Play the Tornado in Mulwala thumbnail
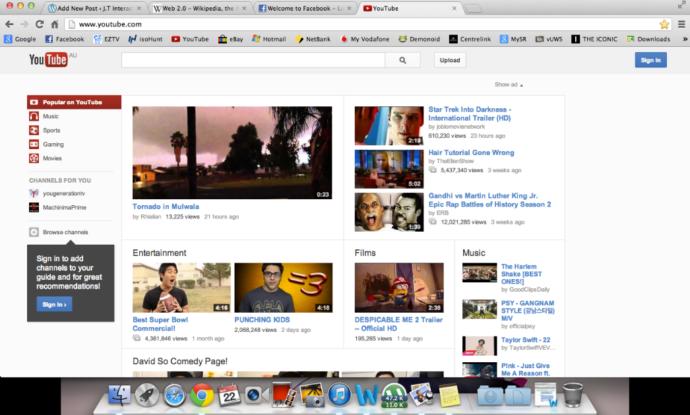 coord(232,152)
